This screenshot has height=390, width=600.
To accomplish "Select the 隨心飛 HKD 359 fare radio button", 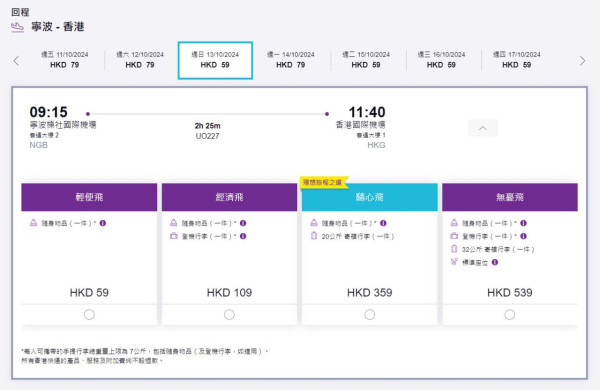I will tap(370, 315).
